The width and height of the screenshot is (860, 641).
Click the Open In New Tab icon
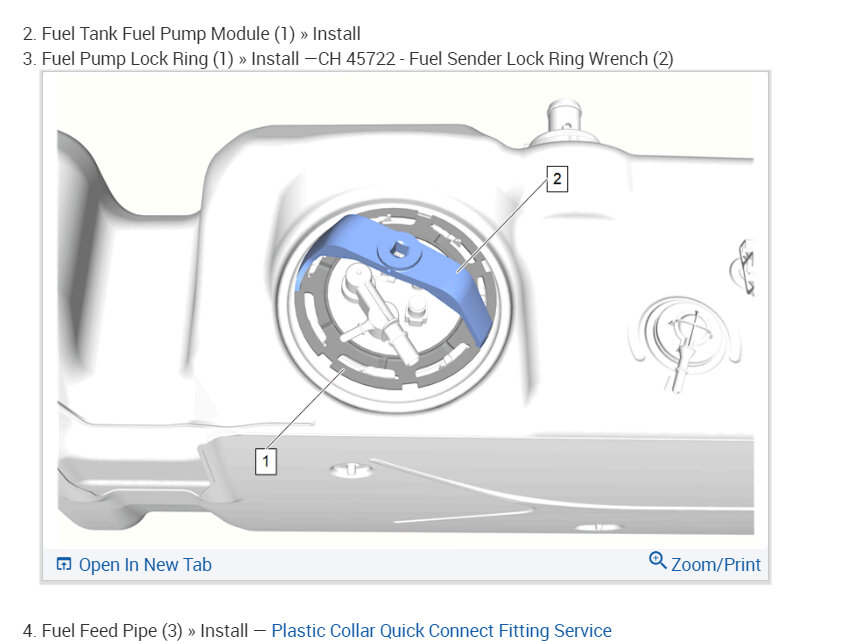[64, 564]
